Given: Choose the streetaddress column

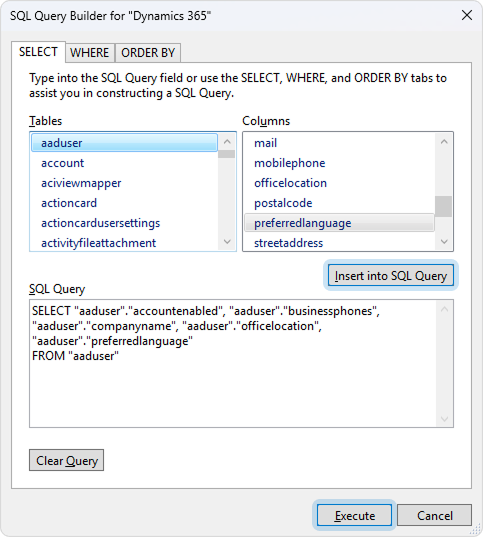Looking at the screenshot, I should tap(339, 243).
